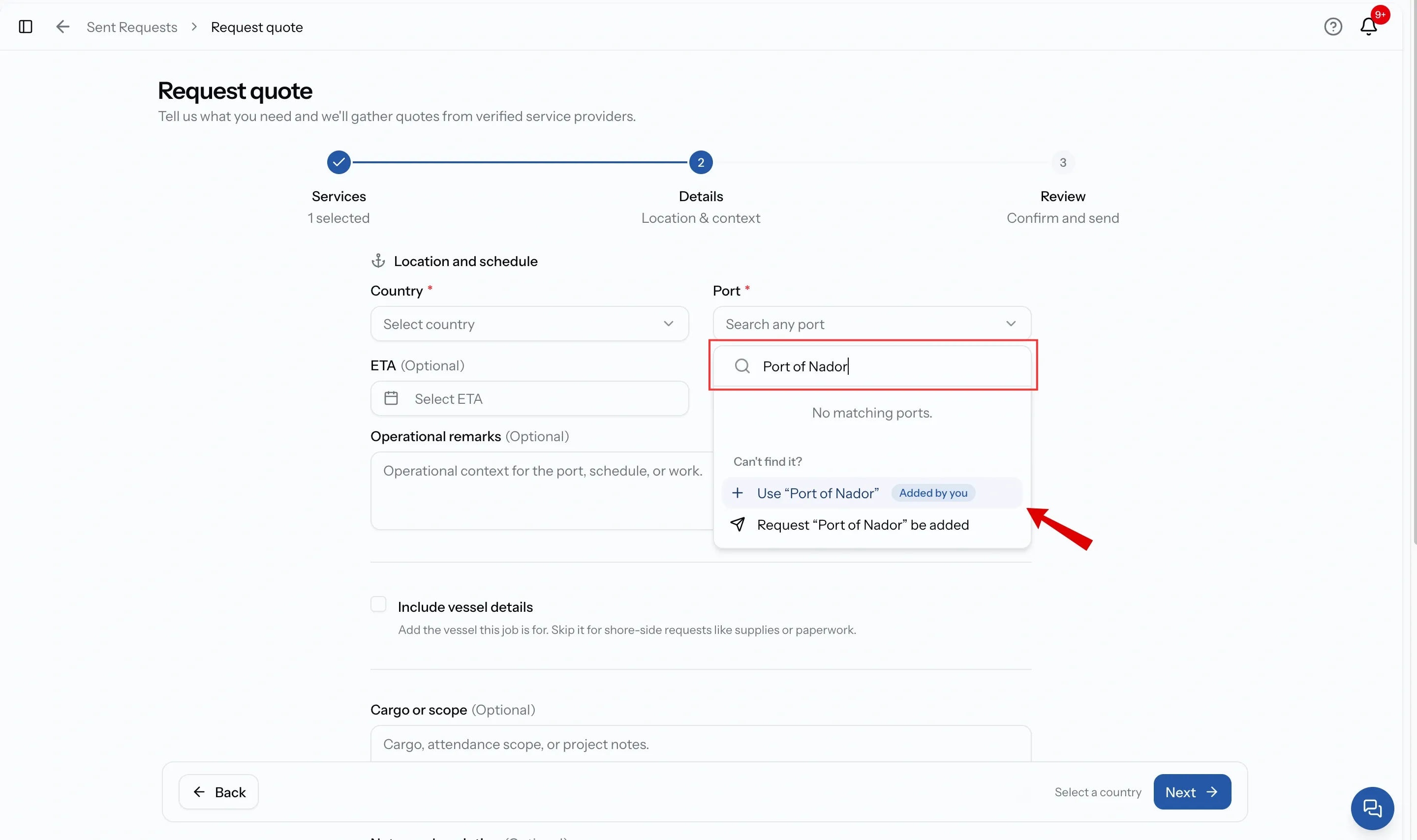1417x840 pixels.
Task: Click the "Select a country" hint text
Action: 1097,792
